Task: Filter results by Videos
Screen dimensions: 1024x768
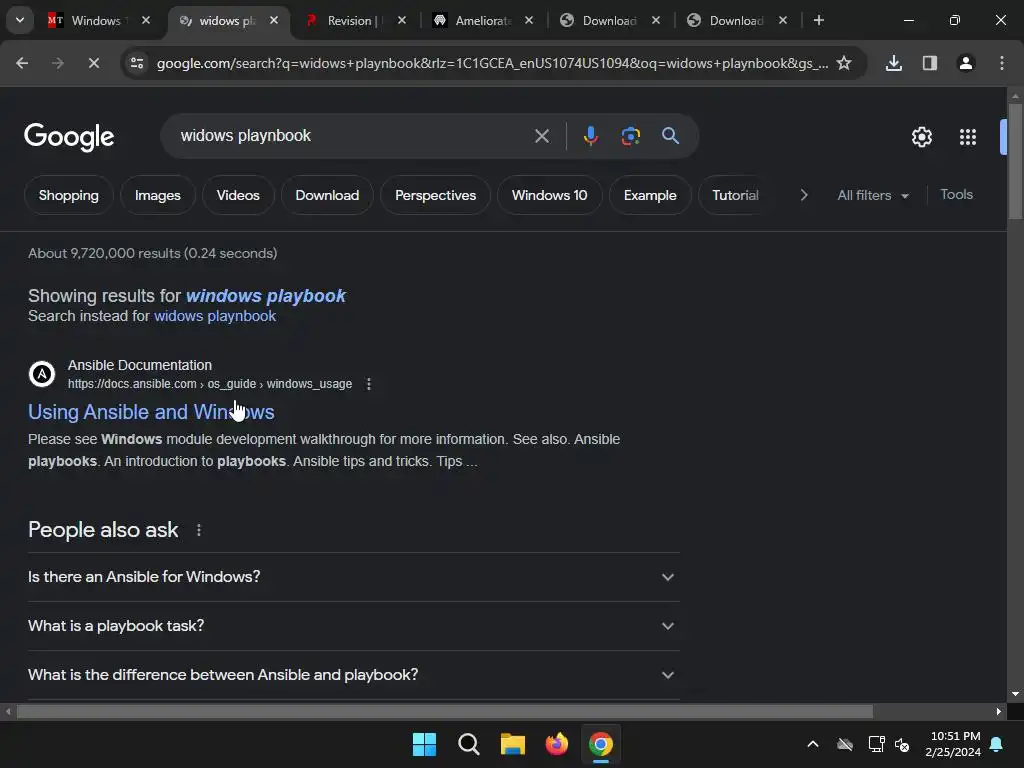Action: pyautogui.click(x=238, y=195)
